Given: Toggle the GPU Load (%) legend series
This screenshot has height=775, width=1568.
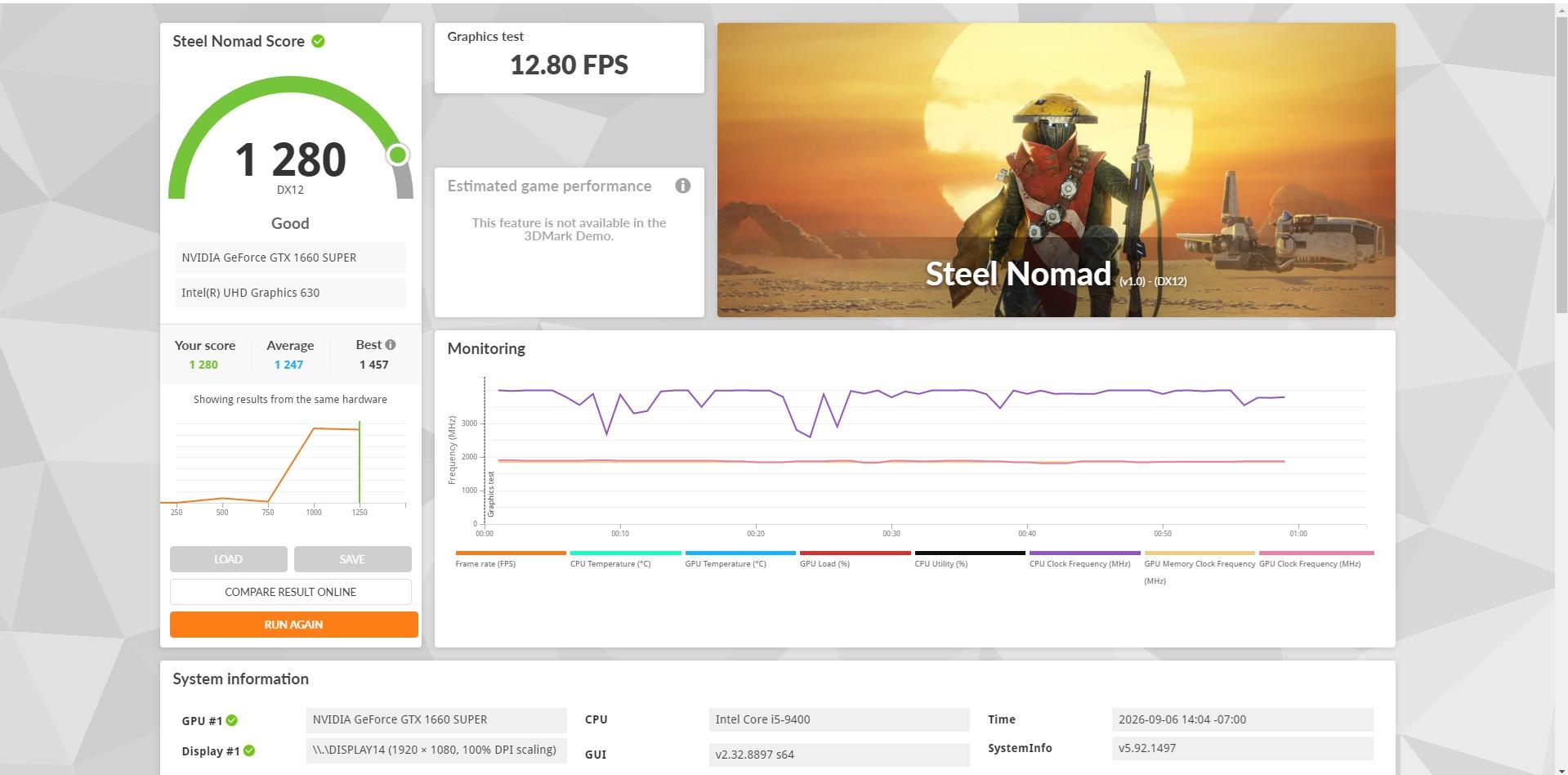Looking at the screenshot, I should 855,560.
